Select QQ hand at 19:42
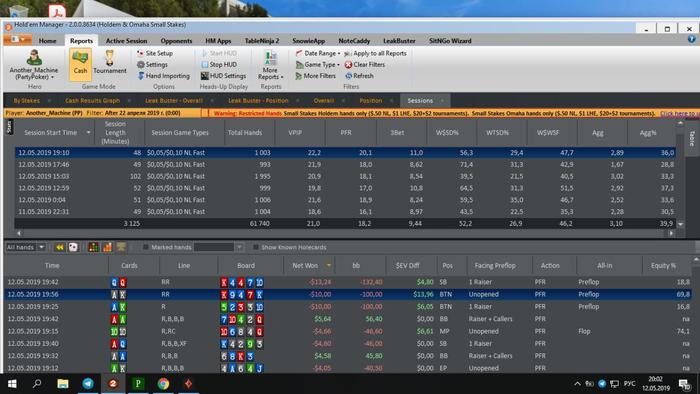This screenshot has height=394, width=700. coord(348,282)
